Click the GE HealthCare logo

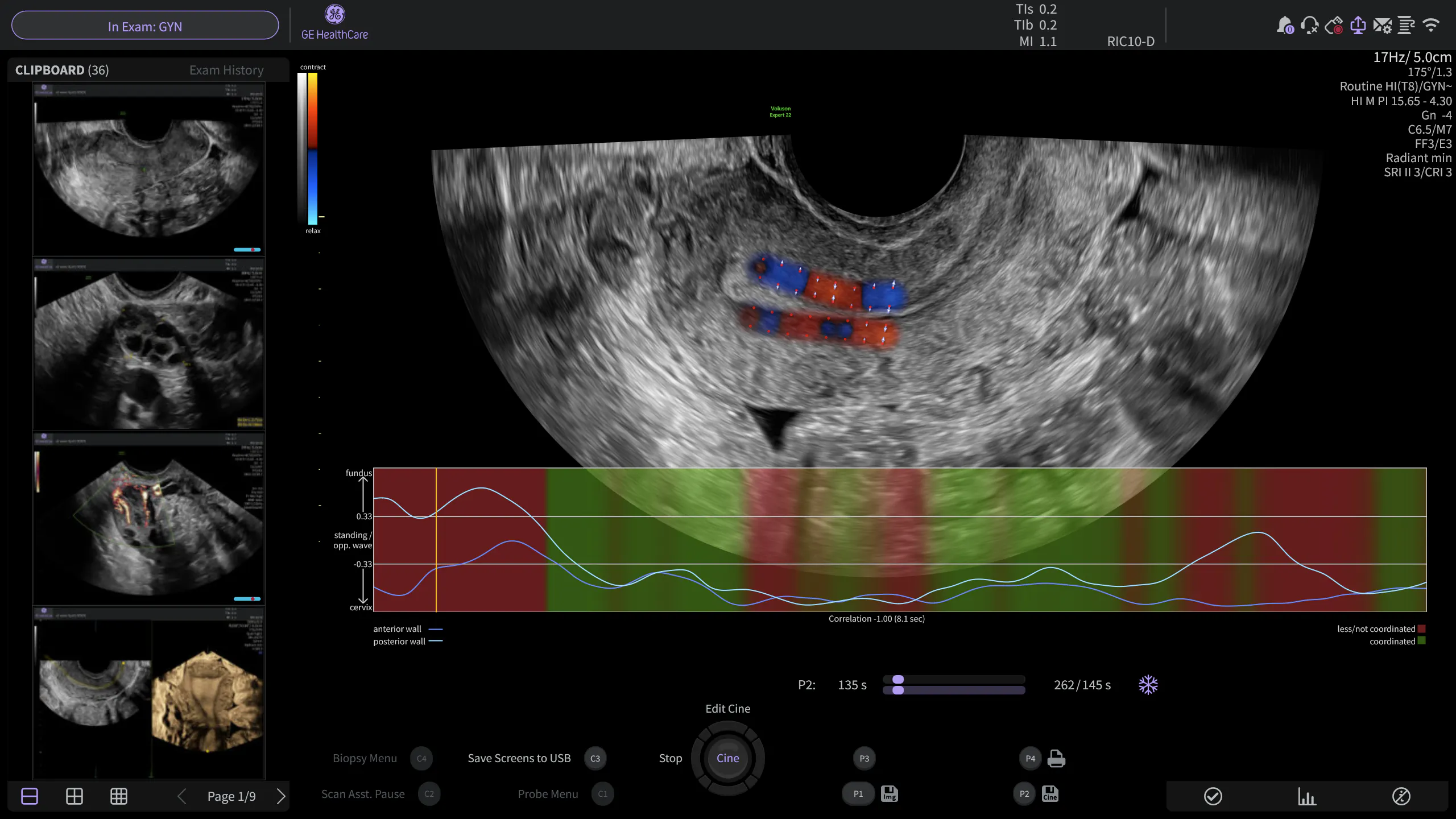[334, 23]
